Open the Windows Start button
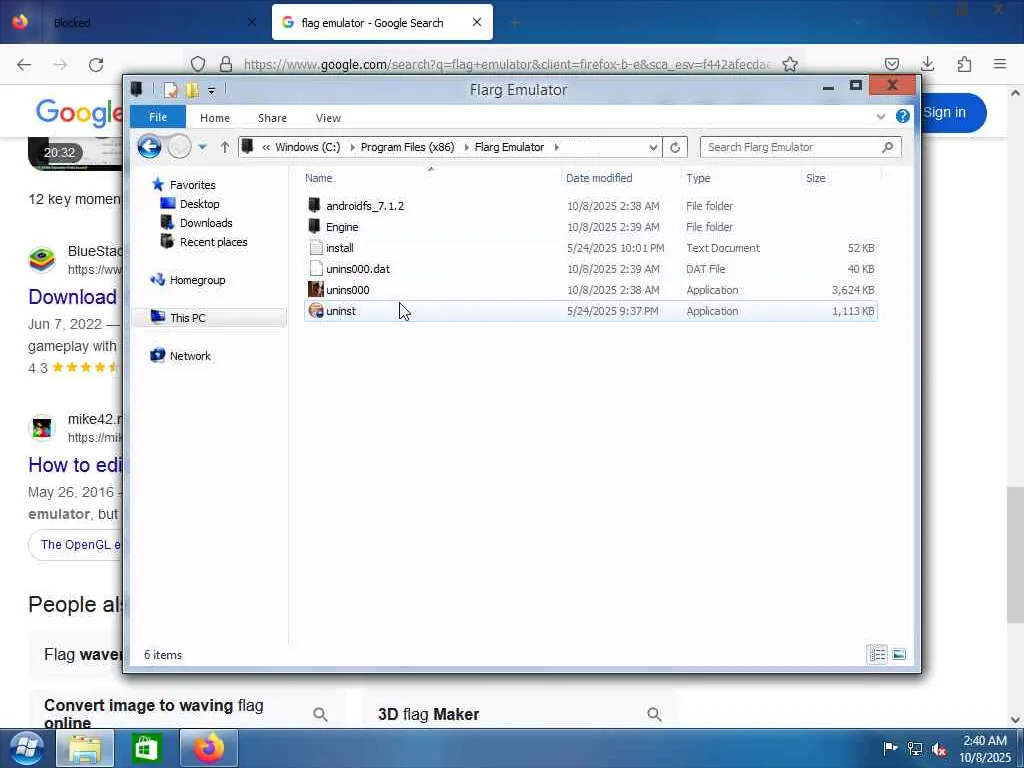The image size is (1024, 768). tap(26, 748)
